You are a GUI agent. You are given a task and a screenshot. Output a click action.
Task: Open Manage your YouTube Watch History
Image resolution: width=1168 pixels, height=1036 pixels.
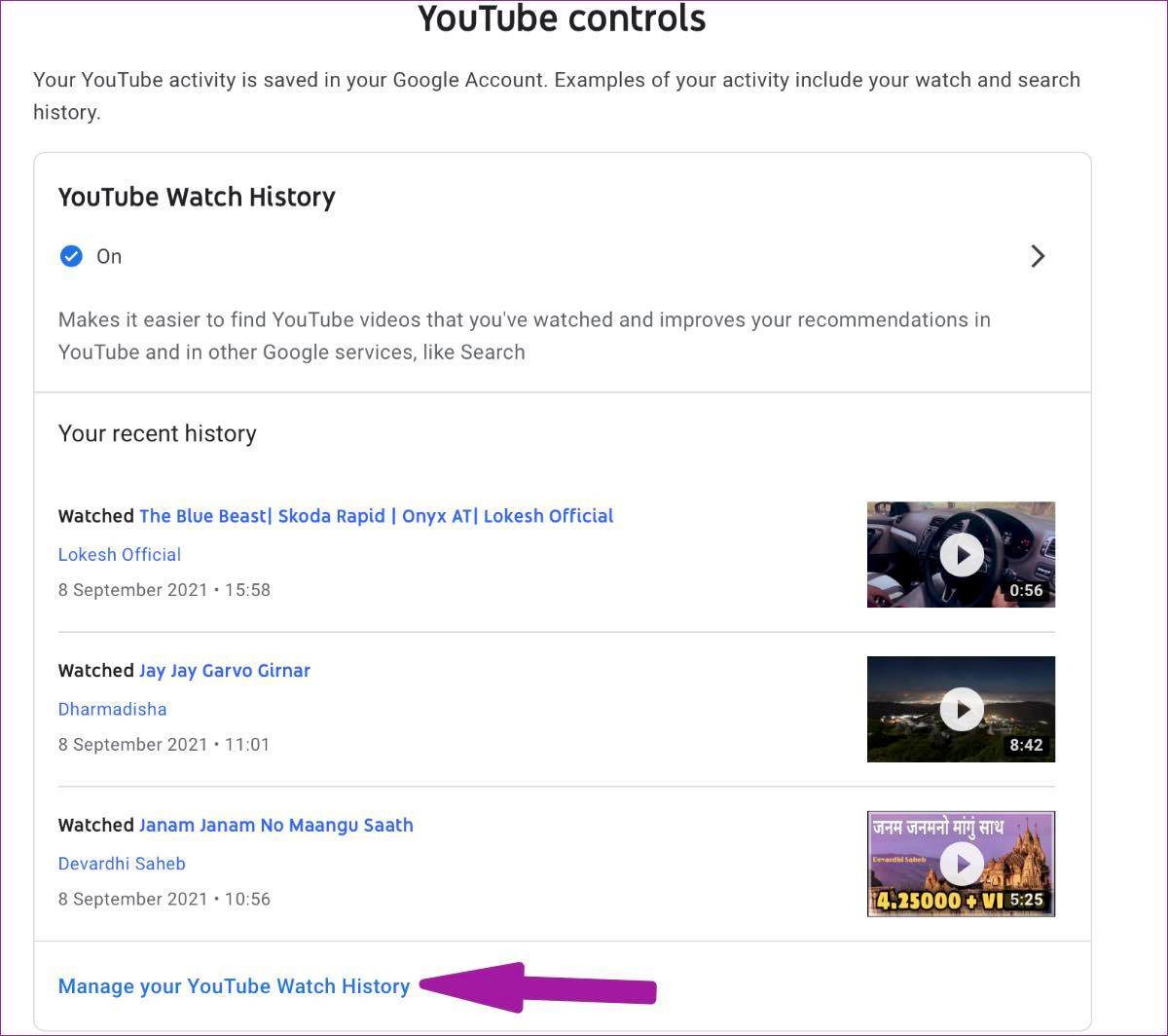[234, 986]
